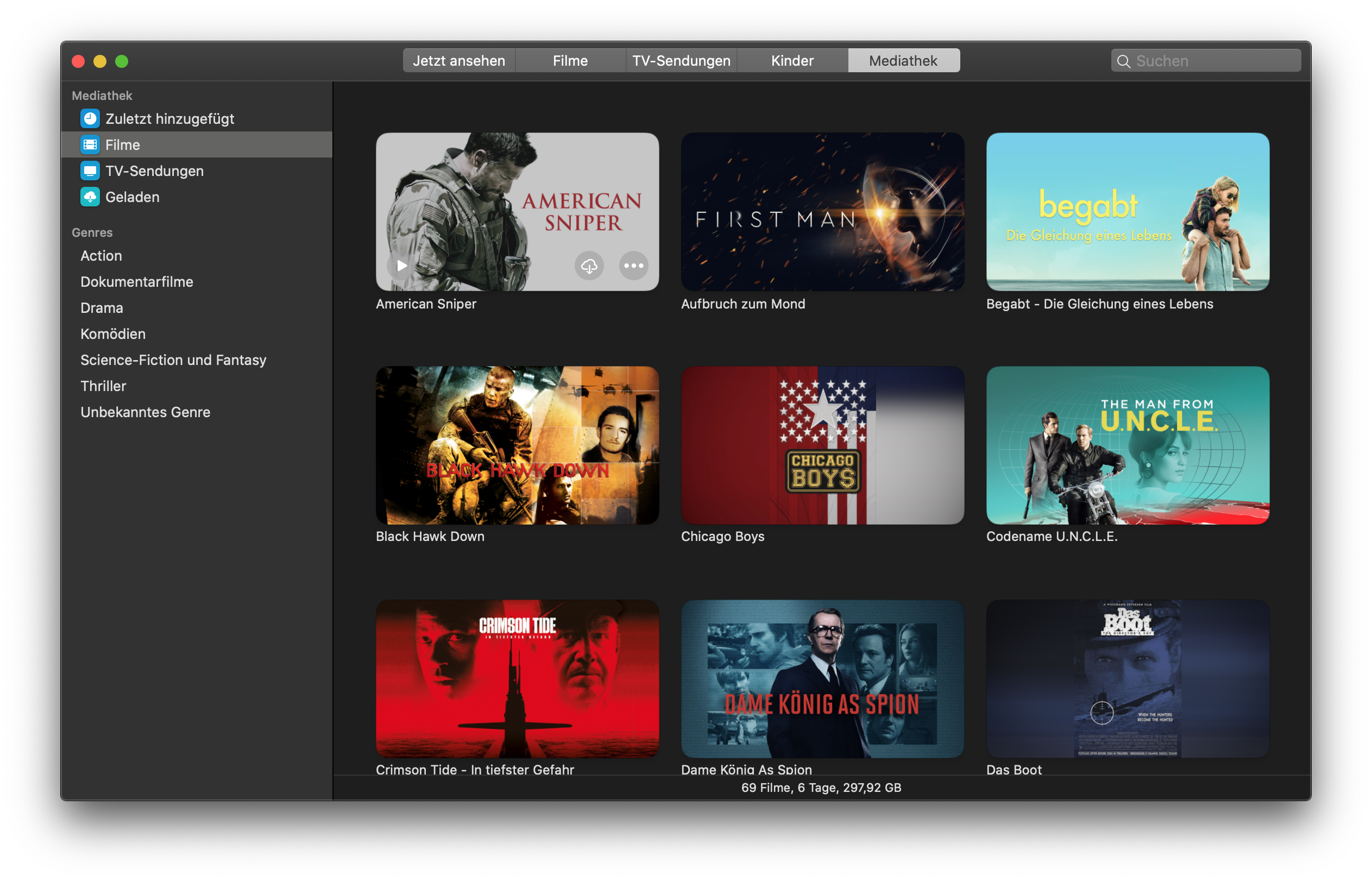Viewport: 1372px width, 881px height.
Task: Click the TV-Sendungen screen icon
Action: [90, 171]
